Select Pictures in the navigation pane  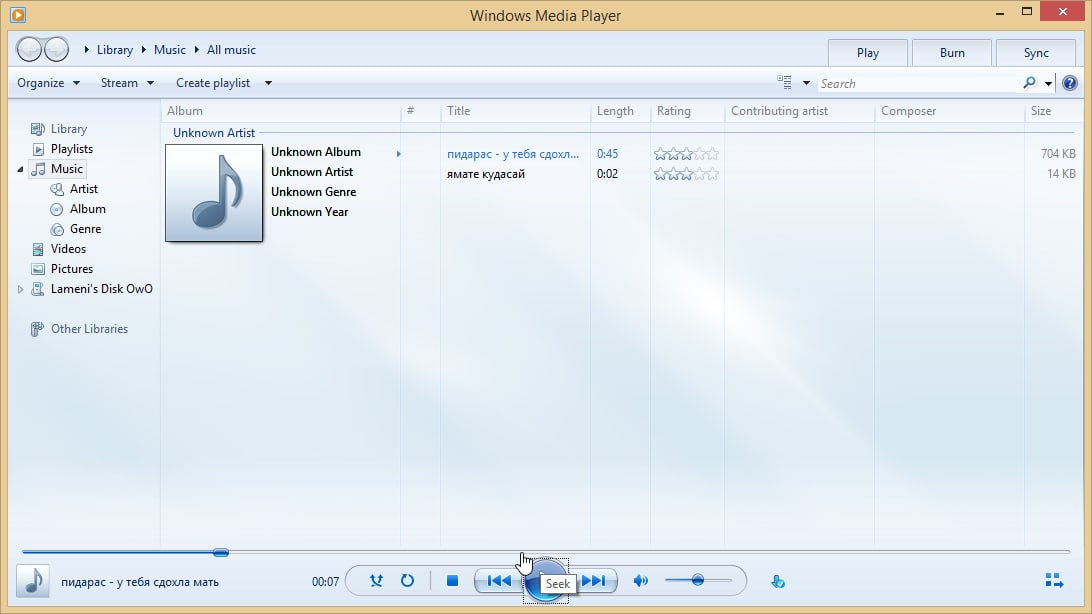click(x=71, y=269)
